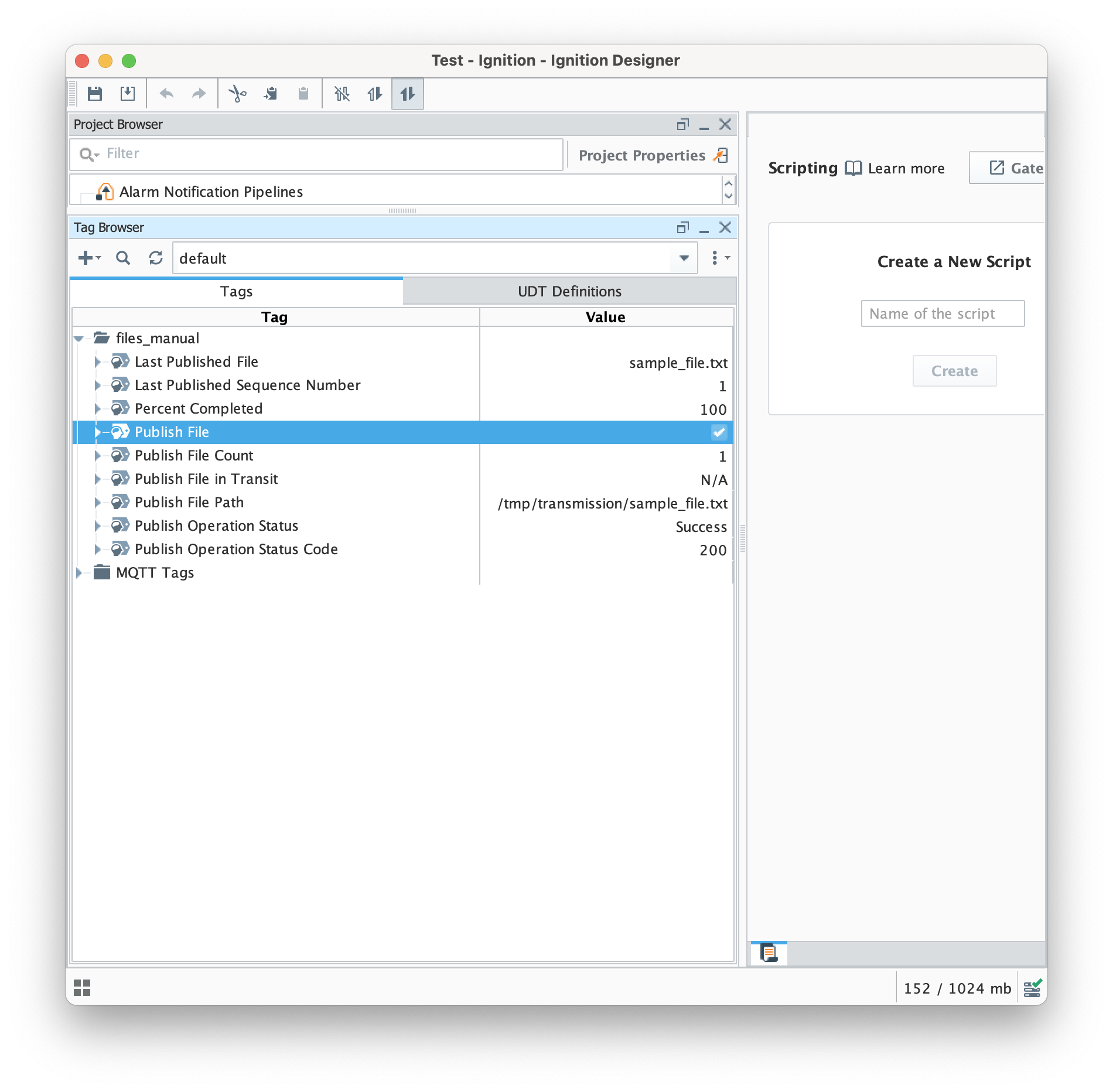Screen dimensions: 1113x1092
Task: Switch to the Tags tab
Action: click(237, 291)
